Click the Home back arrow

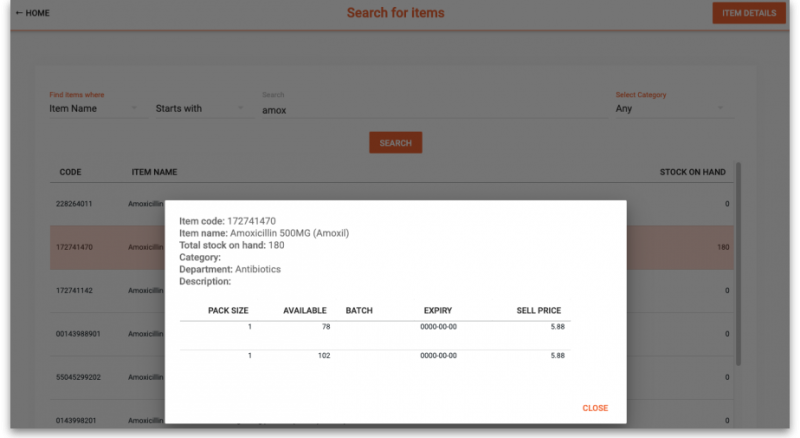(x=20, y=13)
